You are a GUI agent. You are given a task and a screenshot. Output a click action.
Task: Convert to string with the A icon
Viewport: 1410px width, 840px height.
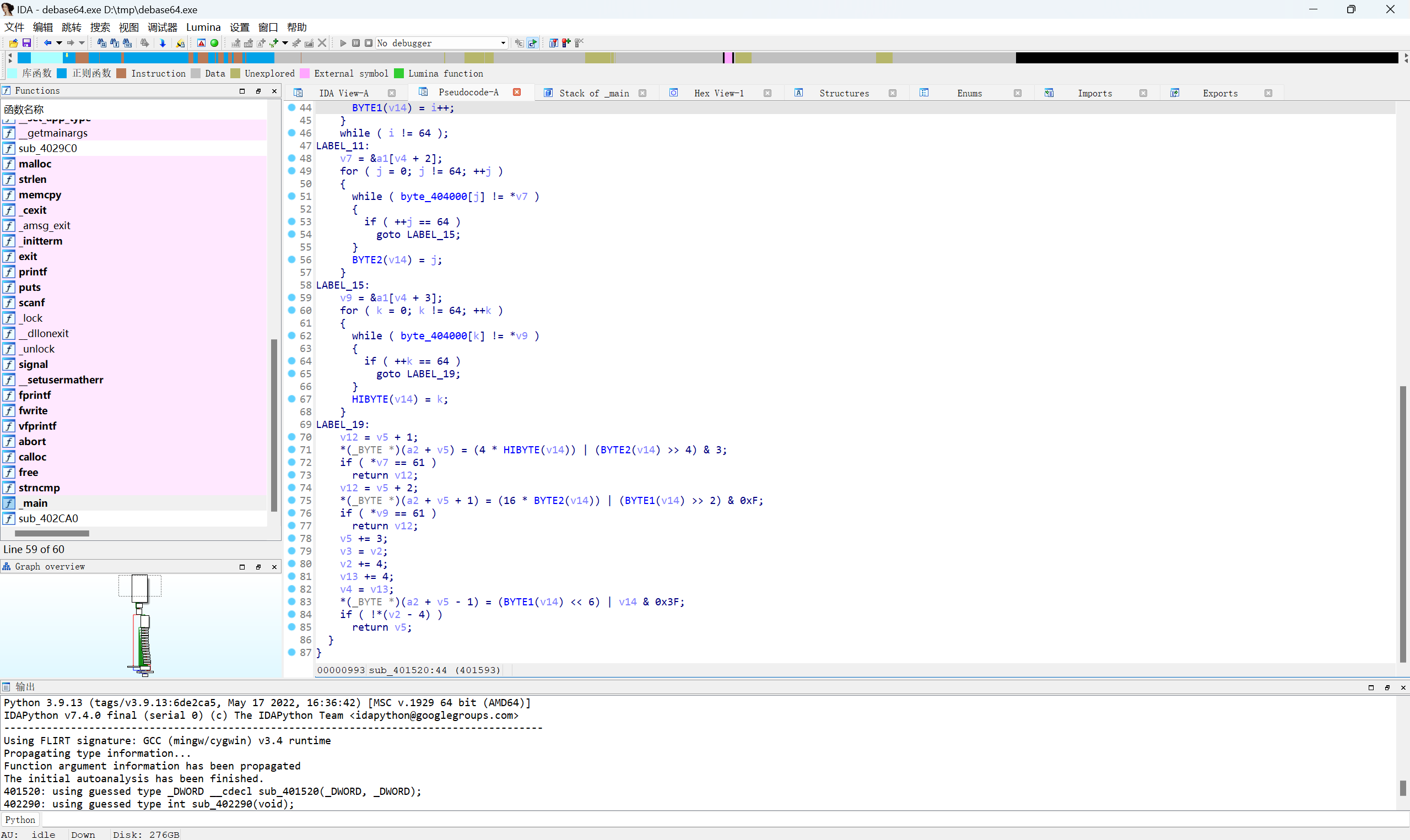tap(261, 43)
